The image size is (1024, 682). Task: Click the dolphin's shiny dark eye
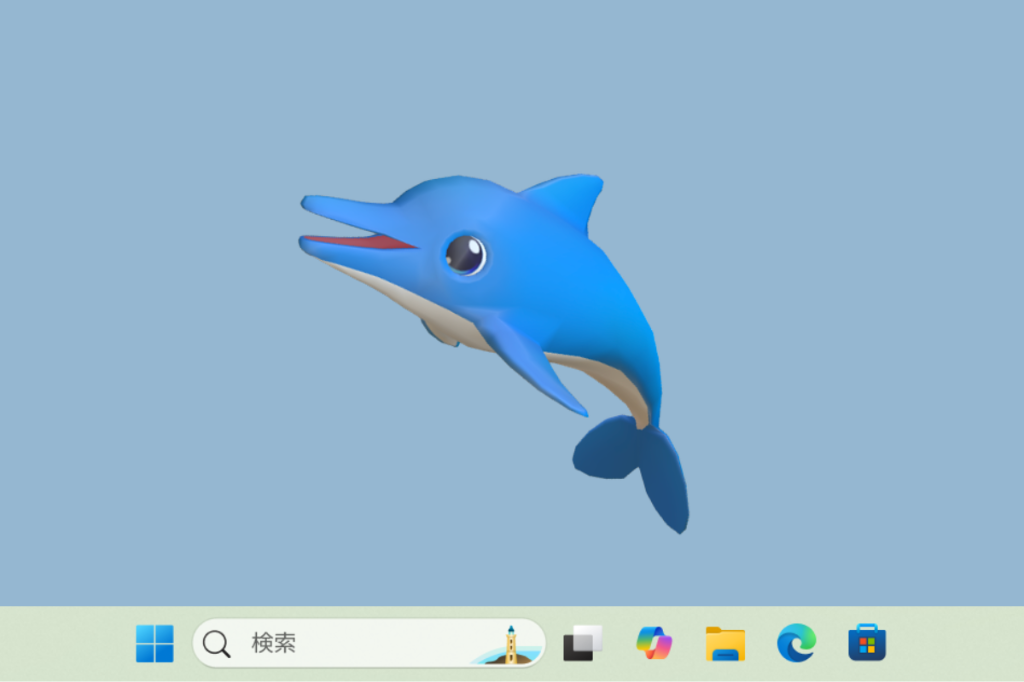pyautogui.click(x=465, y=254)
